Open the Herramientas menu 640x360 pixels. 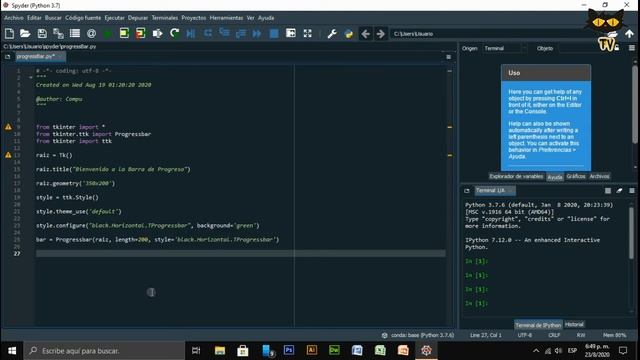[x=226, y=18]
